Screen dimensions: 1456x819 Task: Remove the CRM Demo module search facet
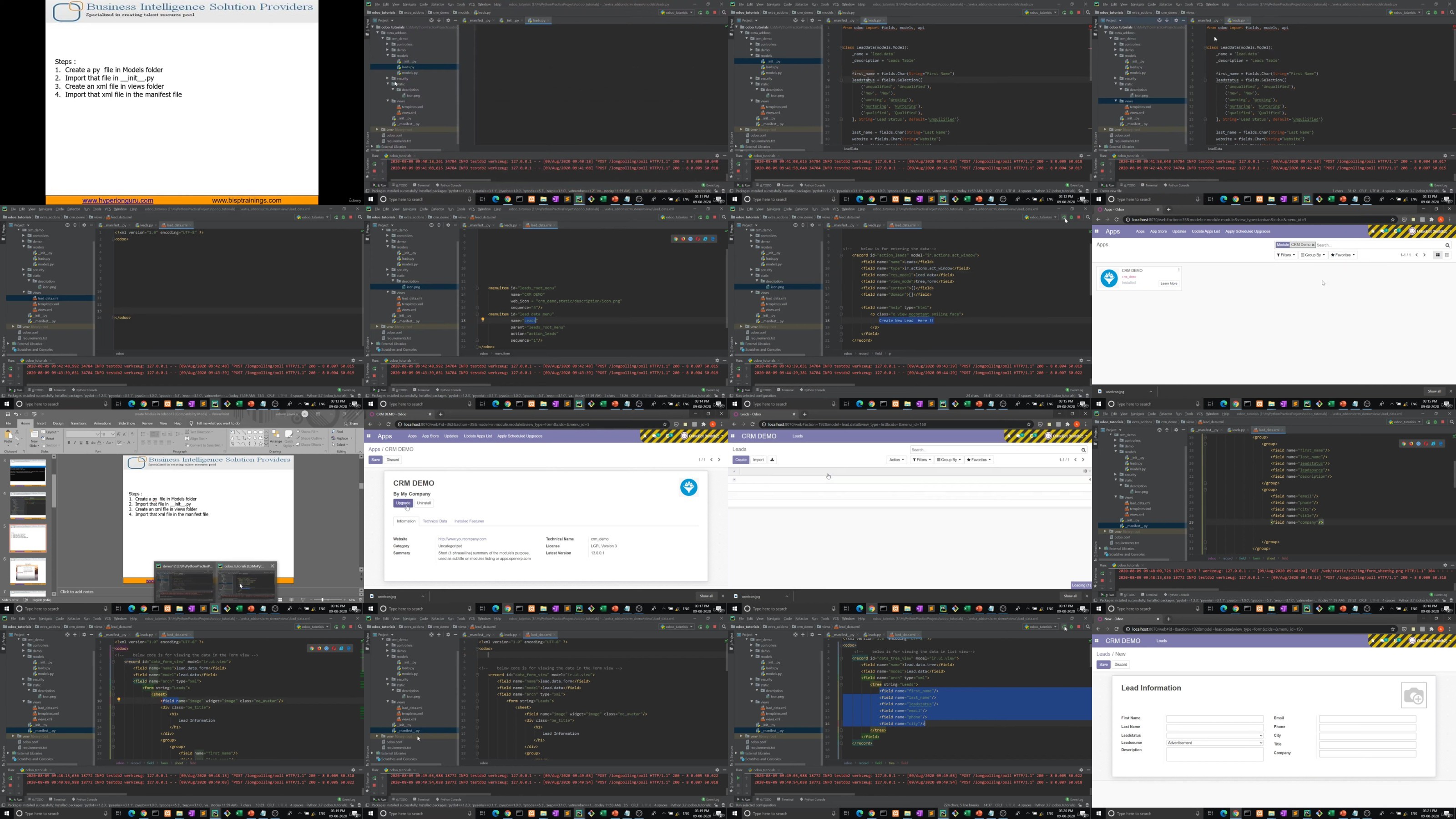click(1313, 245)
